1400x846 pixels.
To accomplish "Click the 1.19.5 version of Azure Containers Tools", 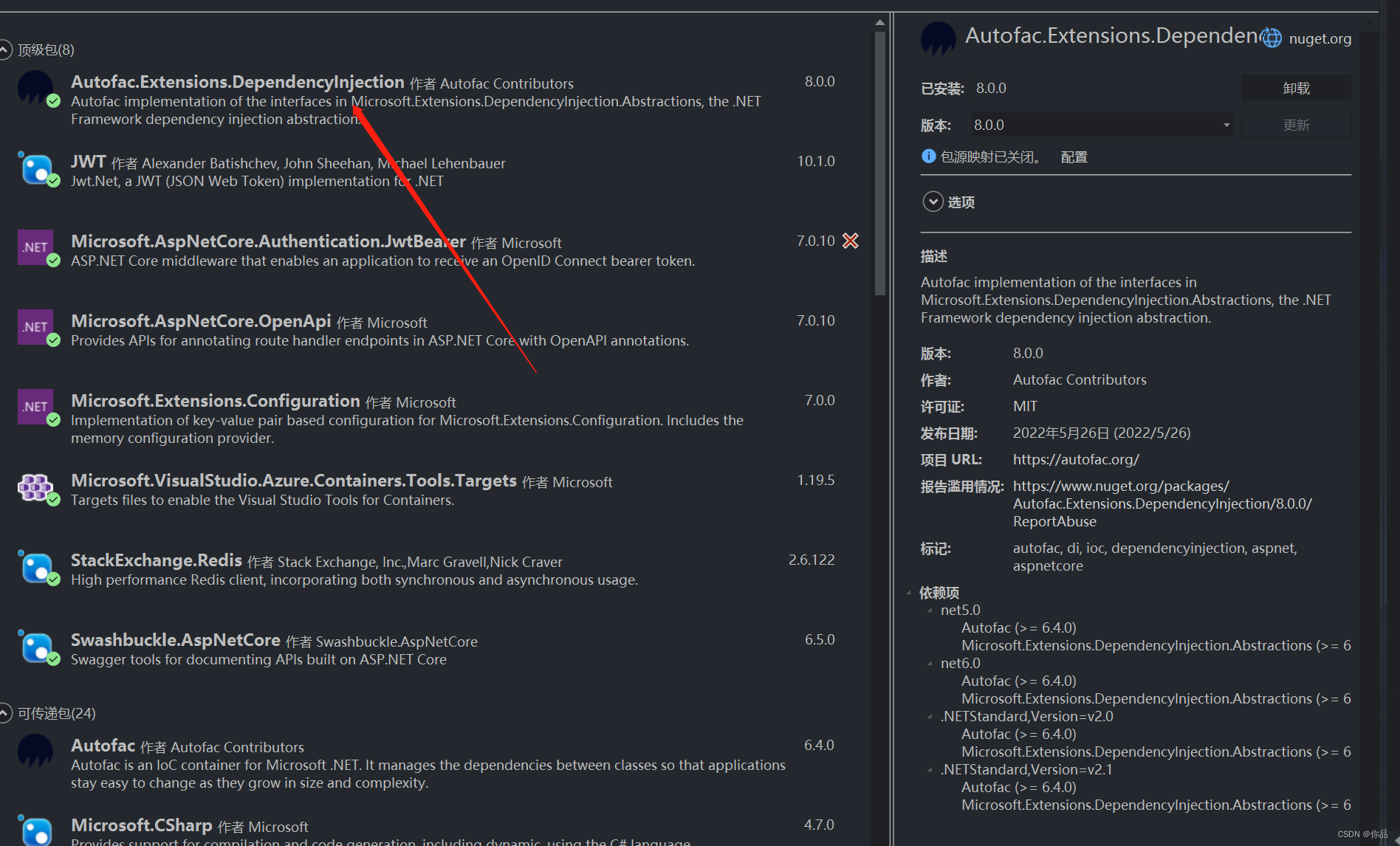I will point(816,480).
